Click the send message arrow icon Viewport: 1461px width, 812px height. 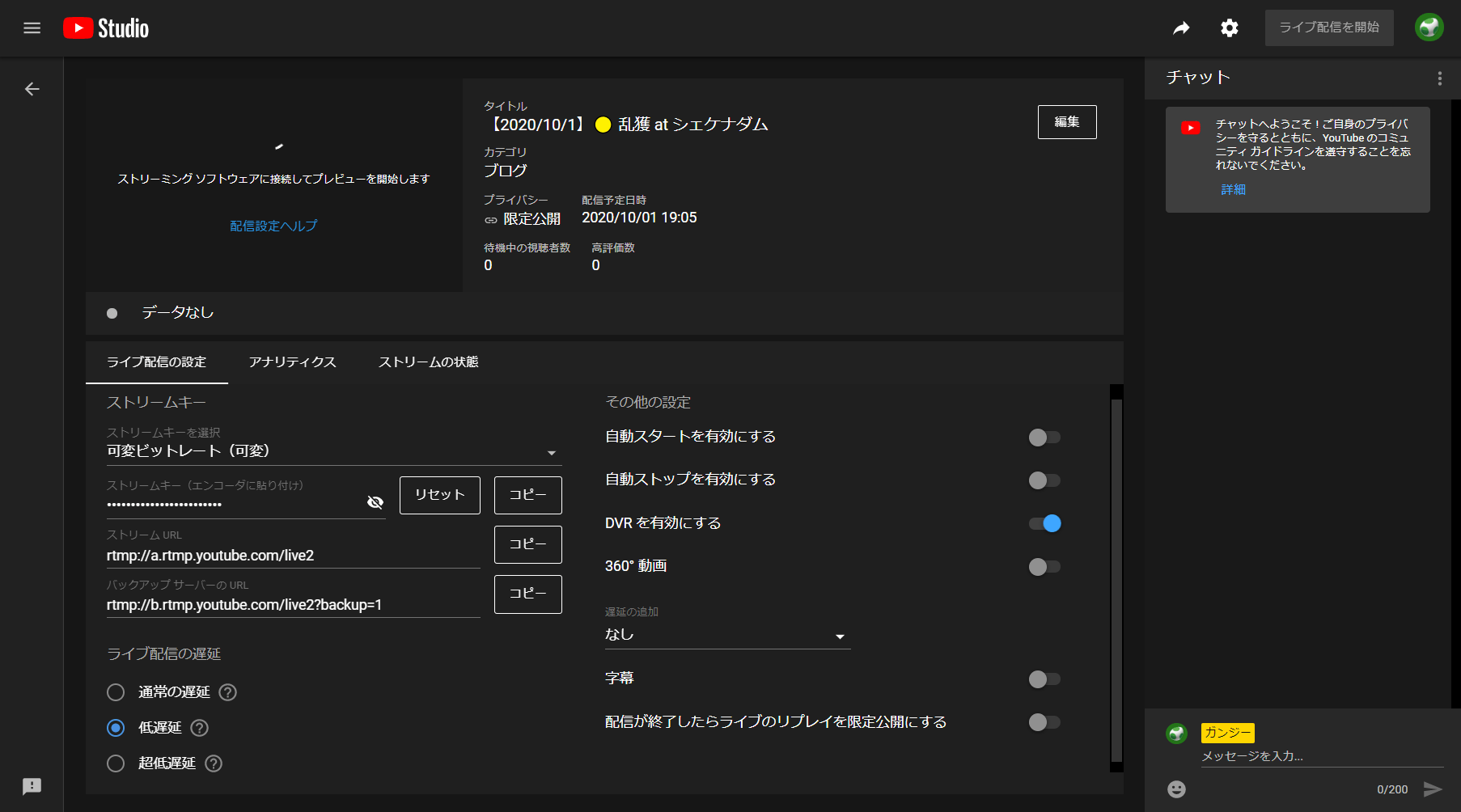pos(1433,789)
